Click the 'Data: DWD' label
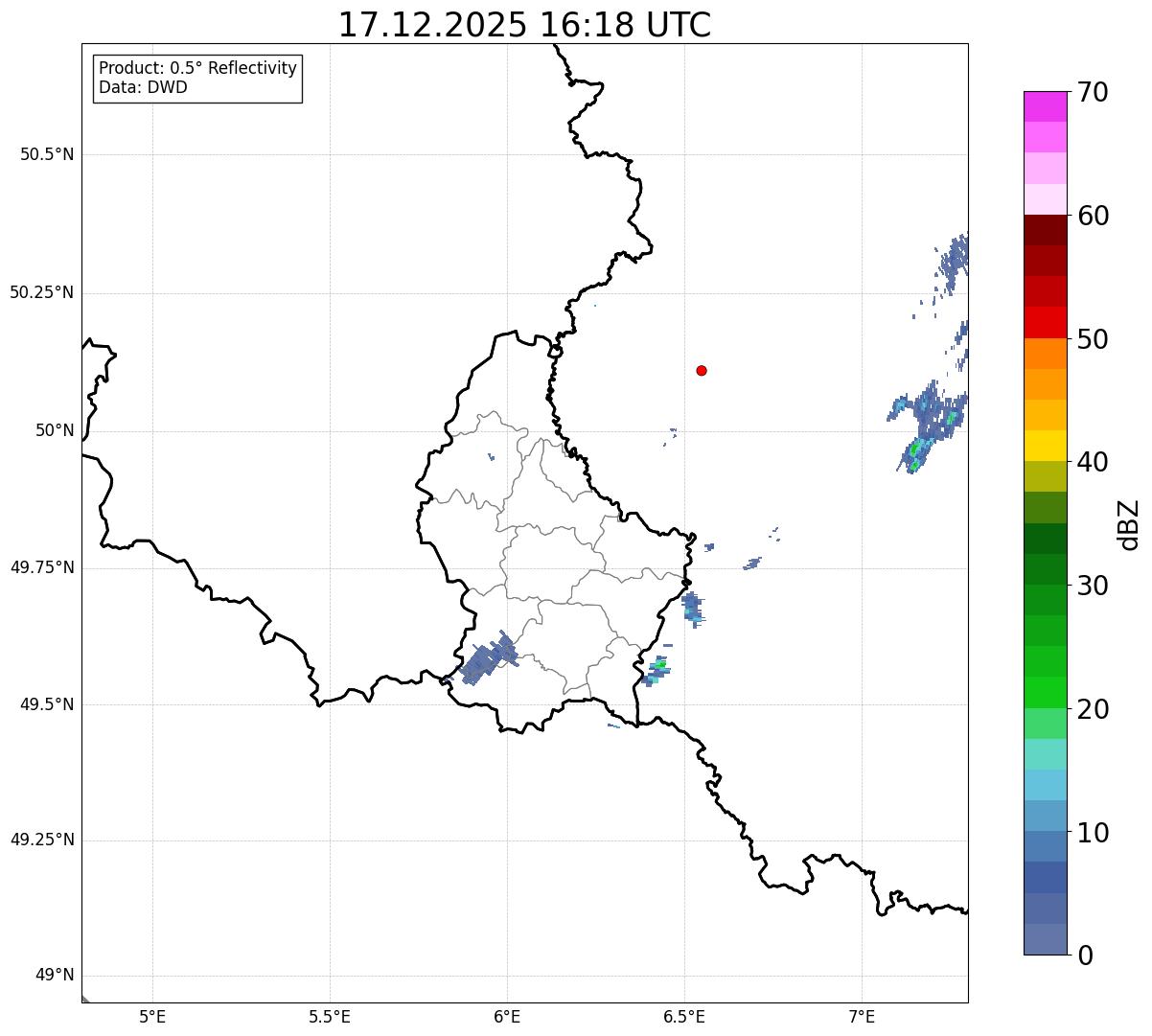 tap(143, 87)
